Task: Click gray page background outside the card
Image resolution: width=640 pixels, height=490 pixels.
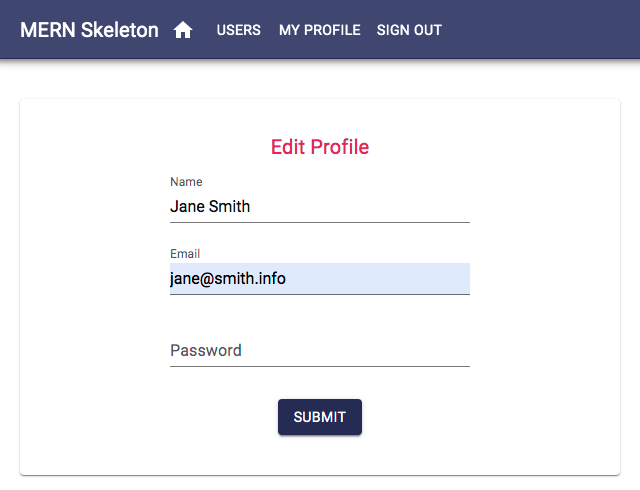Action: point(320,80)
